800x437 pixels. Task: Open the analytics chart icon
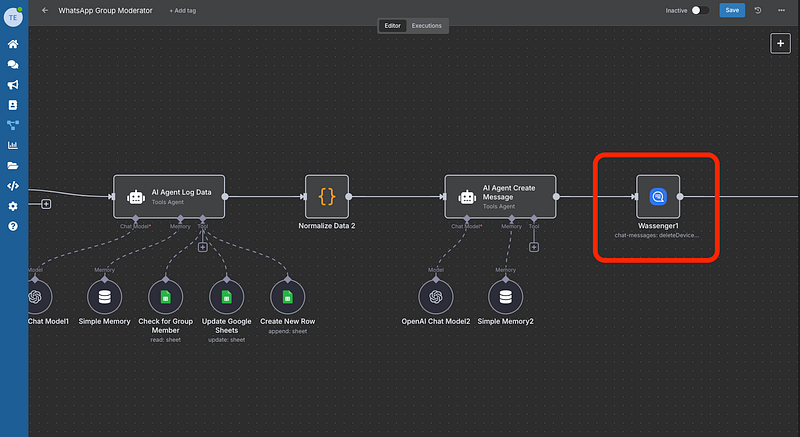point(13,145)
